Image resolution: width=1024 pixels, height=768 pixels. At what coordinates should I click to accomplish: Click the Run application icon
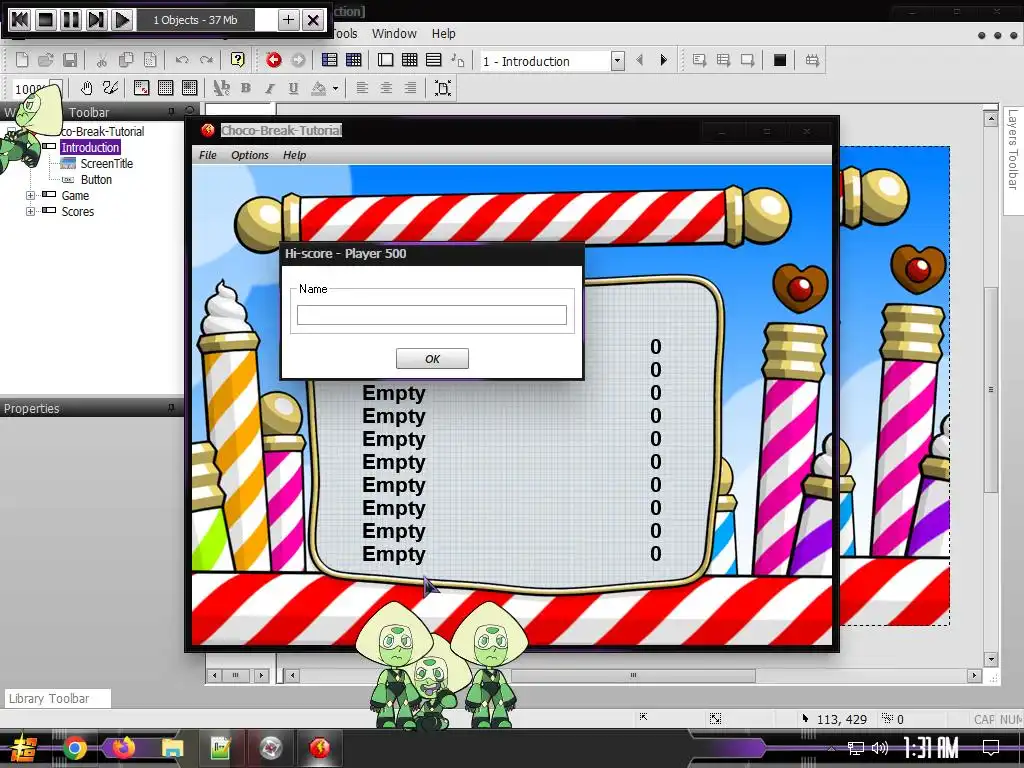coord(724,60)
